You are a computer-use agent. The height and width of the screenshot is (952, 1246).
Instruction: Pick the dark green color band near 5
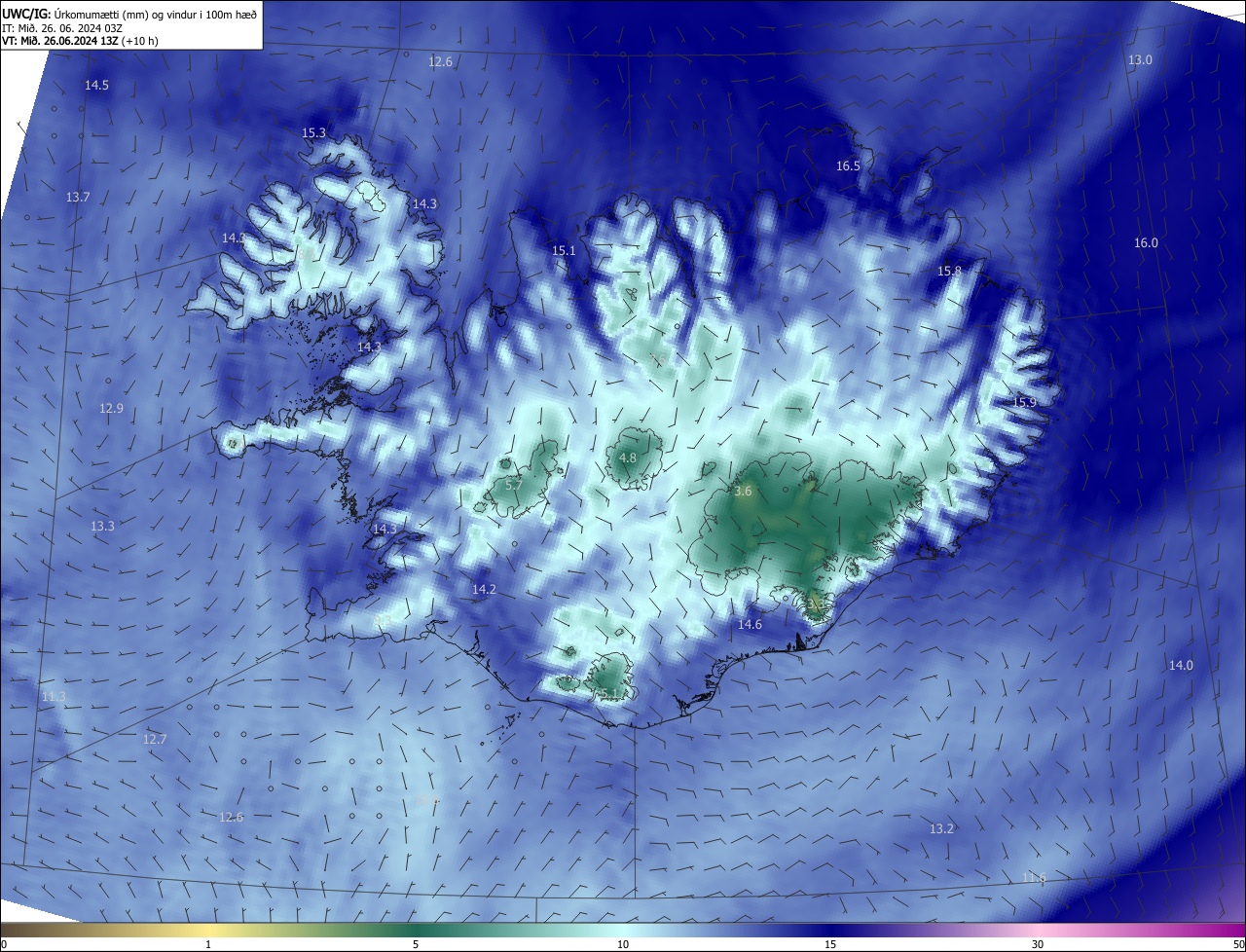click(416, 930)
